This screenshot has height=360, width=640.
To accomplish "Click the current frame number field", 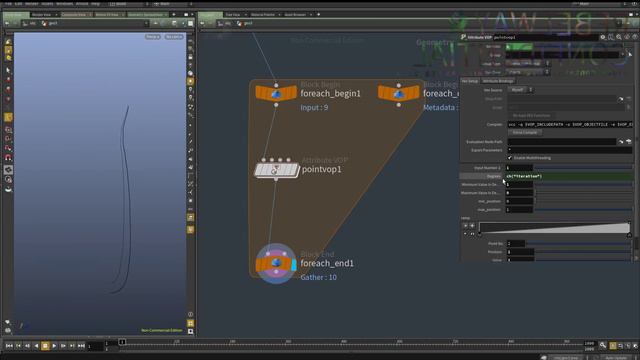I will pyautogui.click(x=96, y=346).
